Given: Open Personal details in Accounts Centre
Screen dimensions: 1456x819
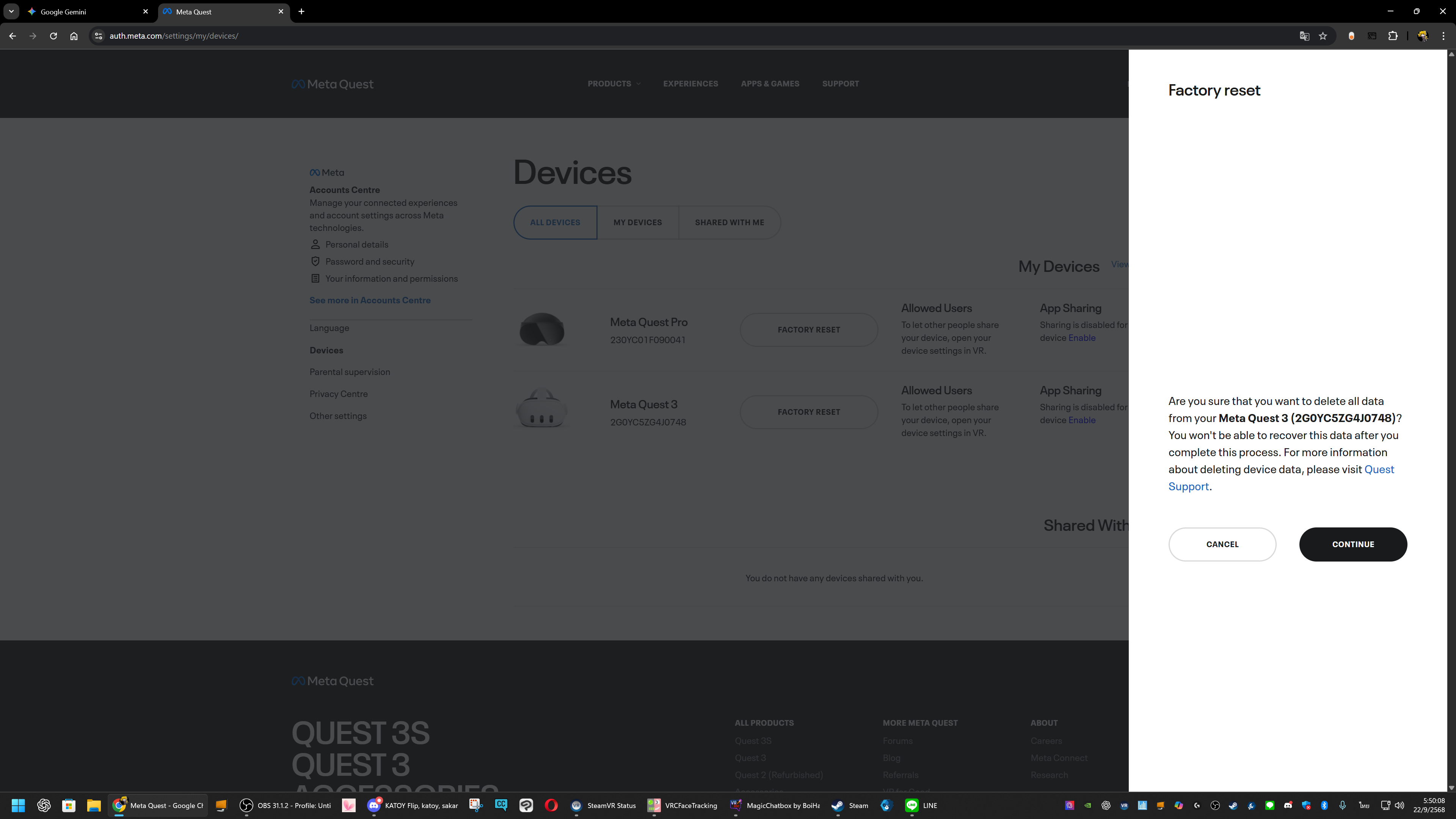Looking at the screenshot, I should [x=357, y=245].
